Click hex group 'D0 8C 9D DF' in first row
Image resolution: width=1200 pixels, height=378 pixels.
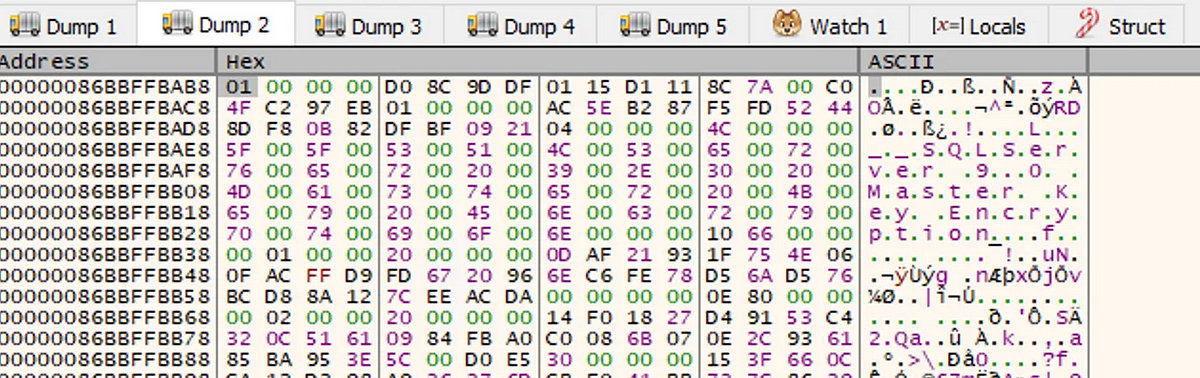point(459,87)
